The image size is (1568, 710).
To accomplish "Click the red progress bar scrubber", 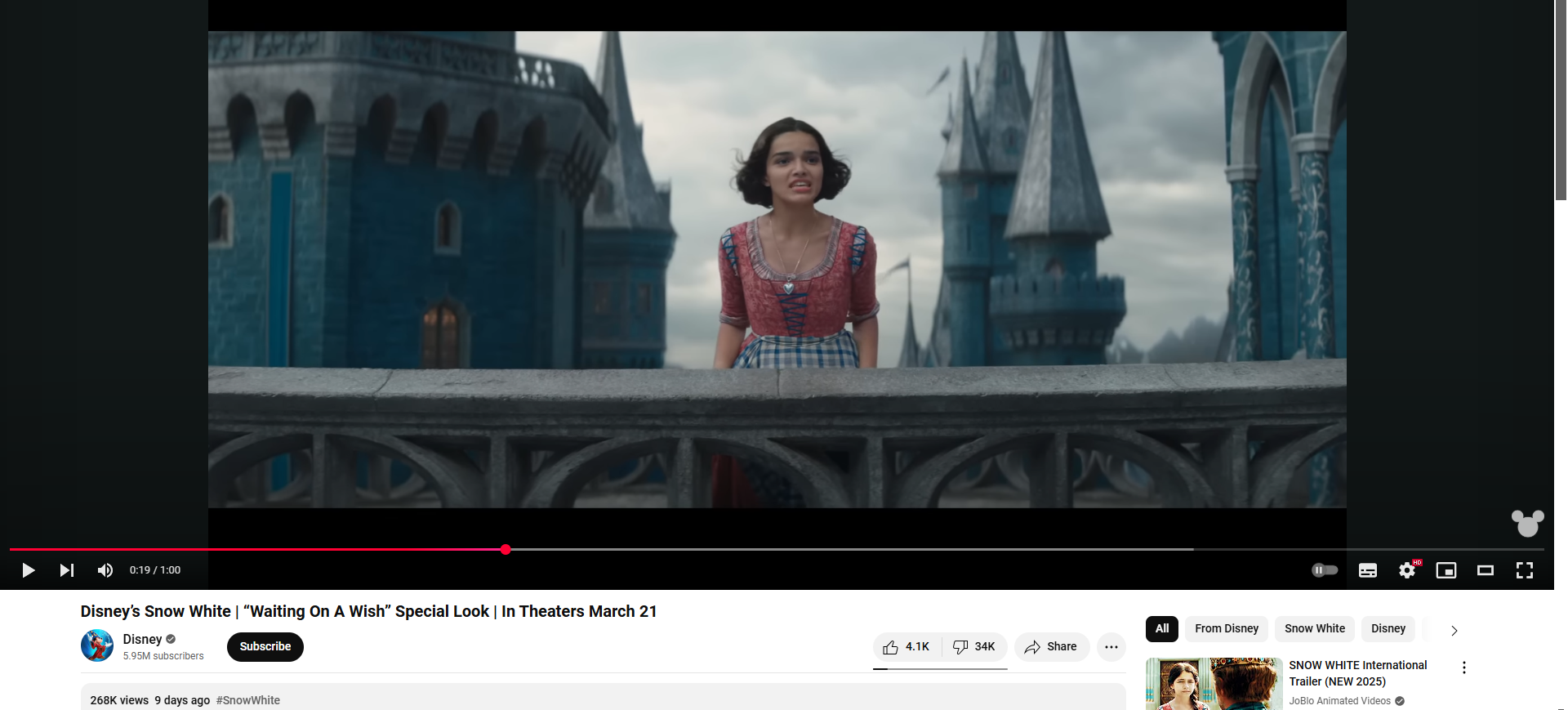I will [x=506, y=550].
